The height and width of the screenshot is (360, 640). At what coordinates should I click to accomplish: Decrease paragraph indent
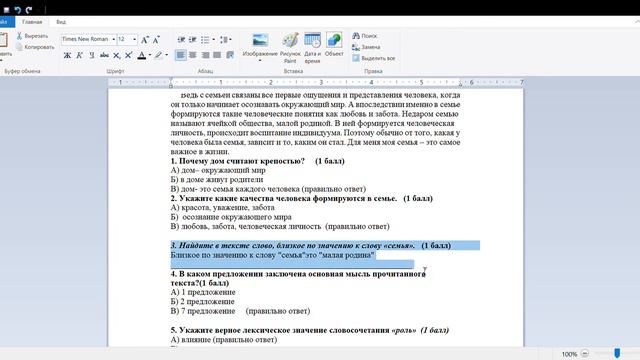tap(181, 40)
